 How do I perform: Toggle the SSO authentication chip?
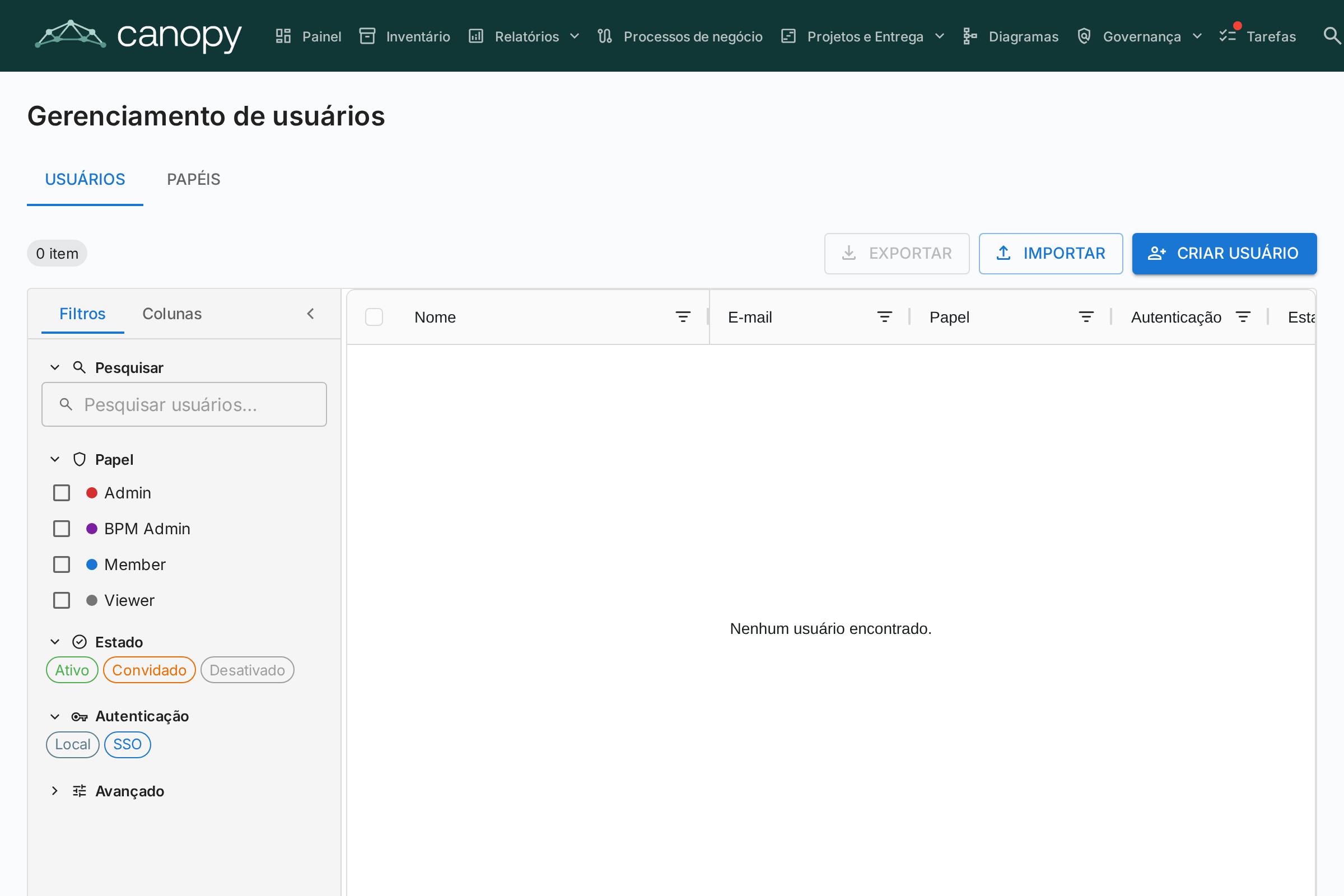128,745
